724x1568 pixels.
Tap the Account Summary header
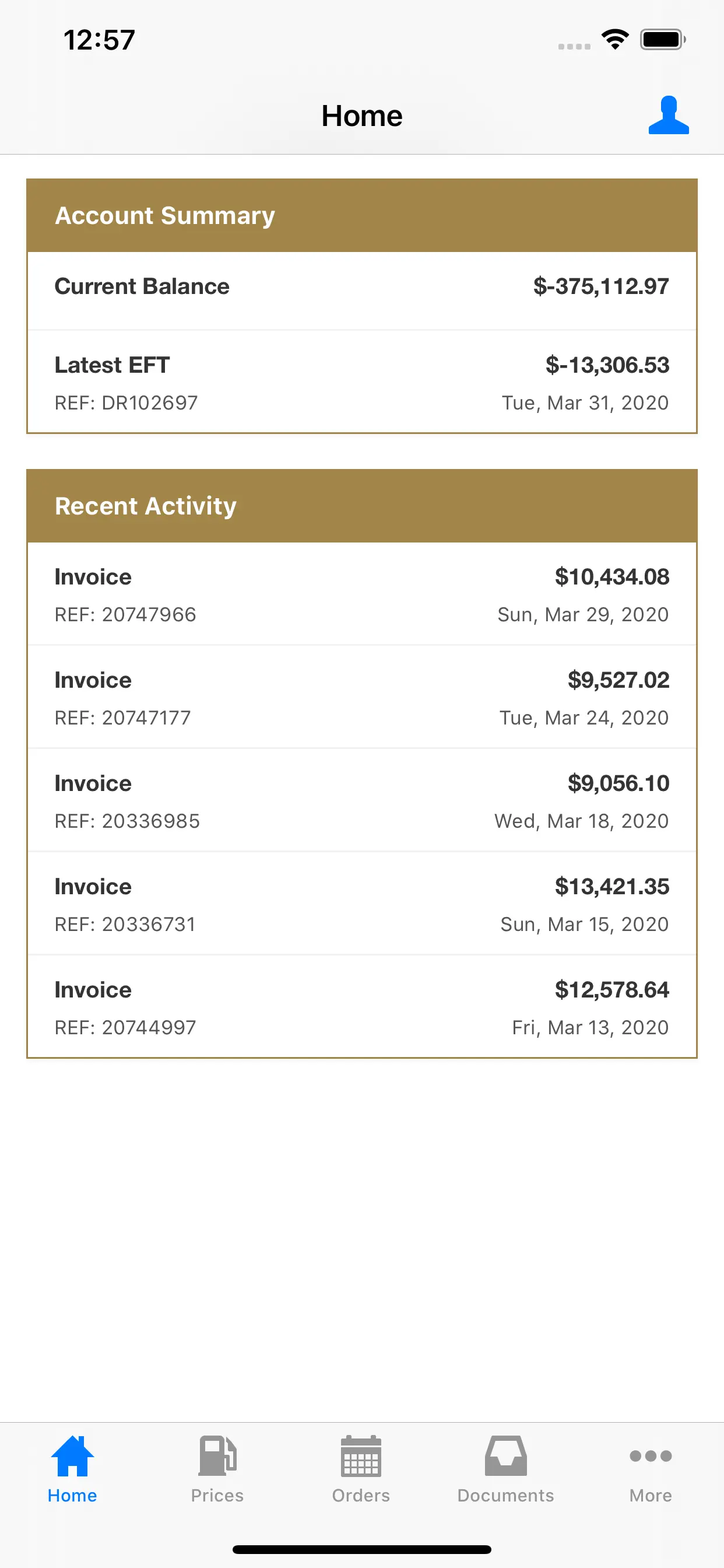tap(362, 215)
